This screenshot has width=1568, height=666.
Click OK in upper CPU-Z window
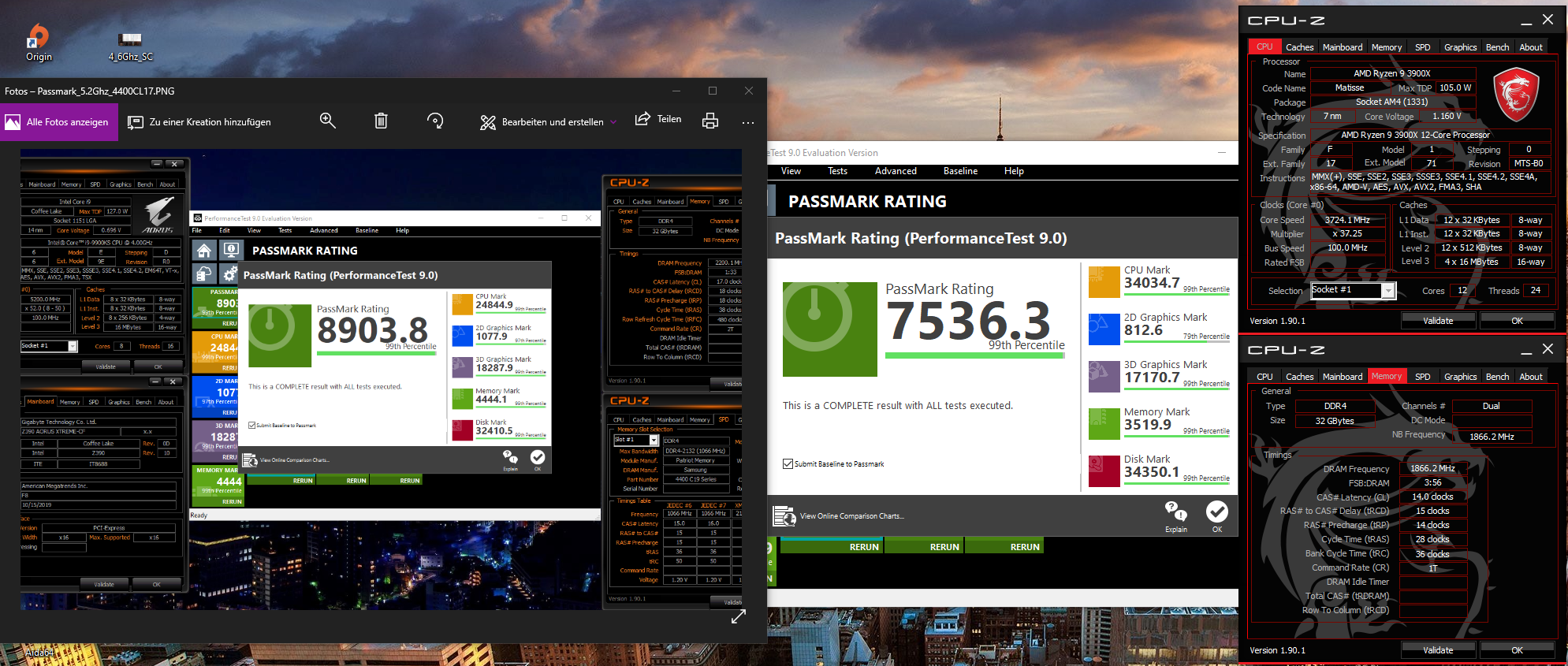click(x=1517, y=321)
